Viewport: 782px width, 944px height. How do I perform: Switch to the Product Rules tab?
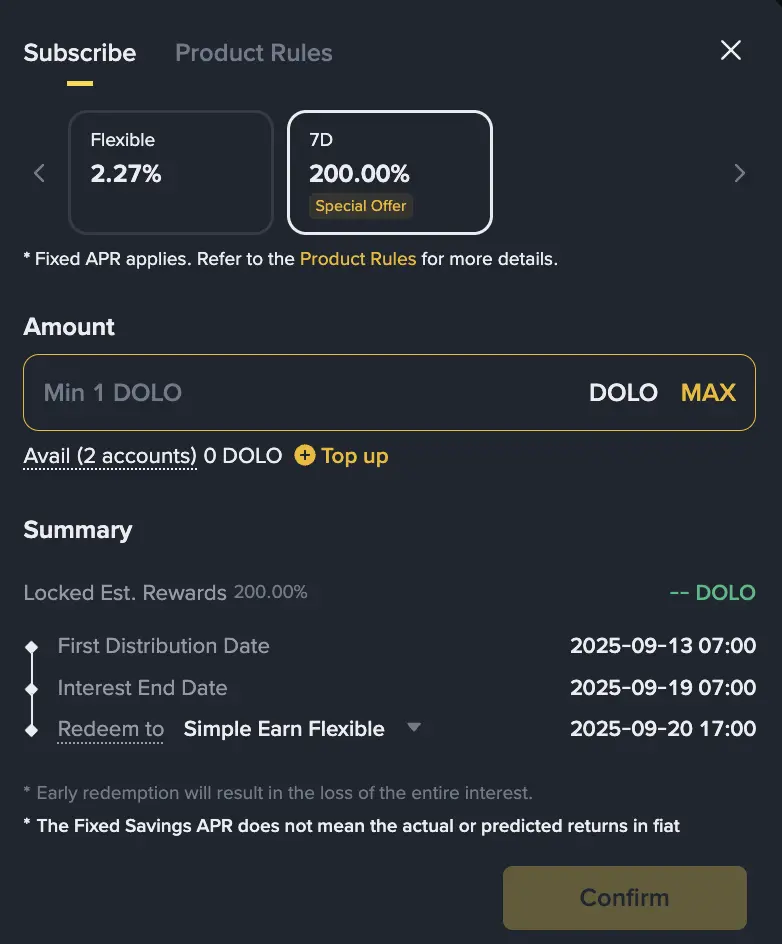(253, 53)
